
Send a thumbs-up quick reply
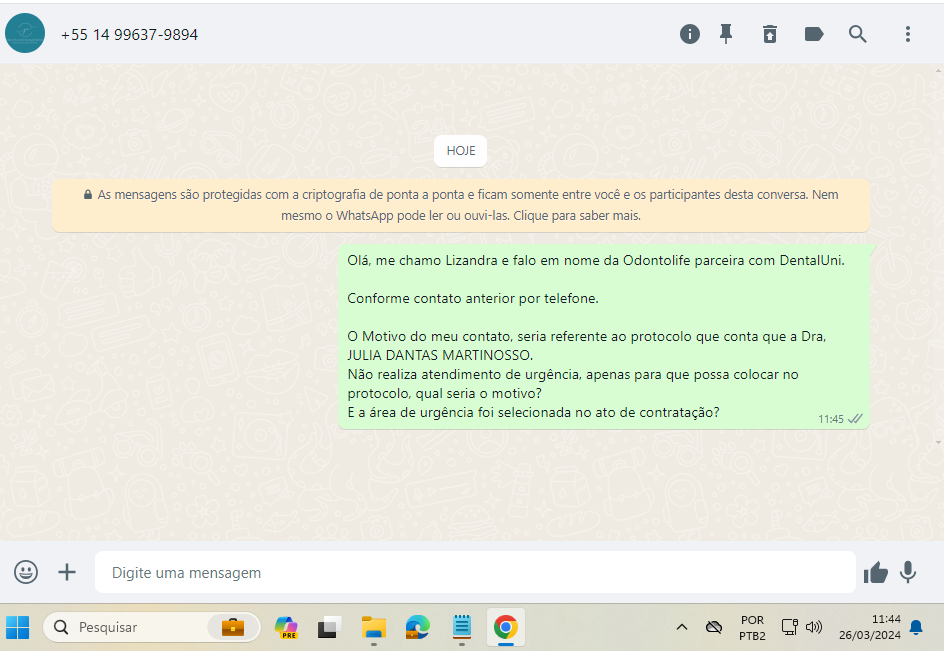pos(876,572)
